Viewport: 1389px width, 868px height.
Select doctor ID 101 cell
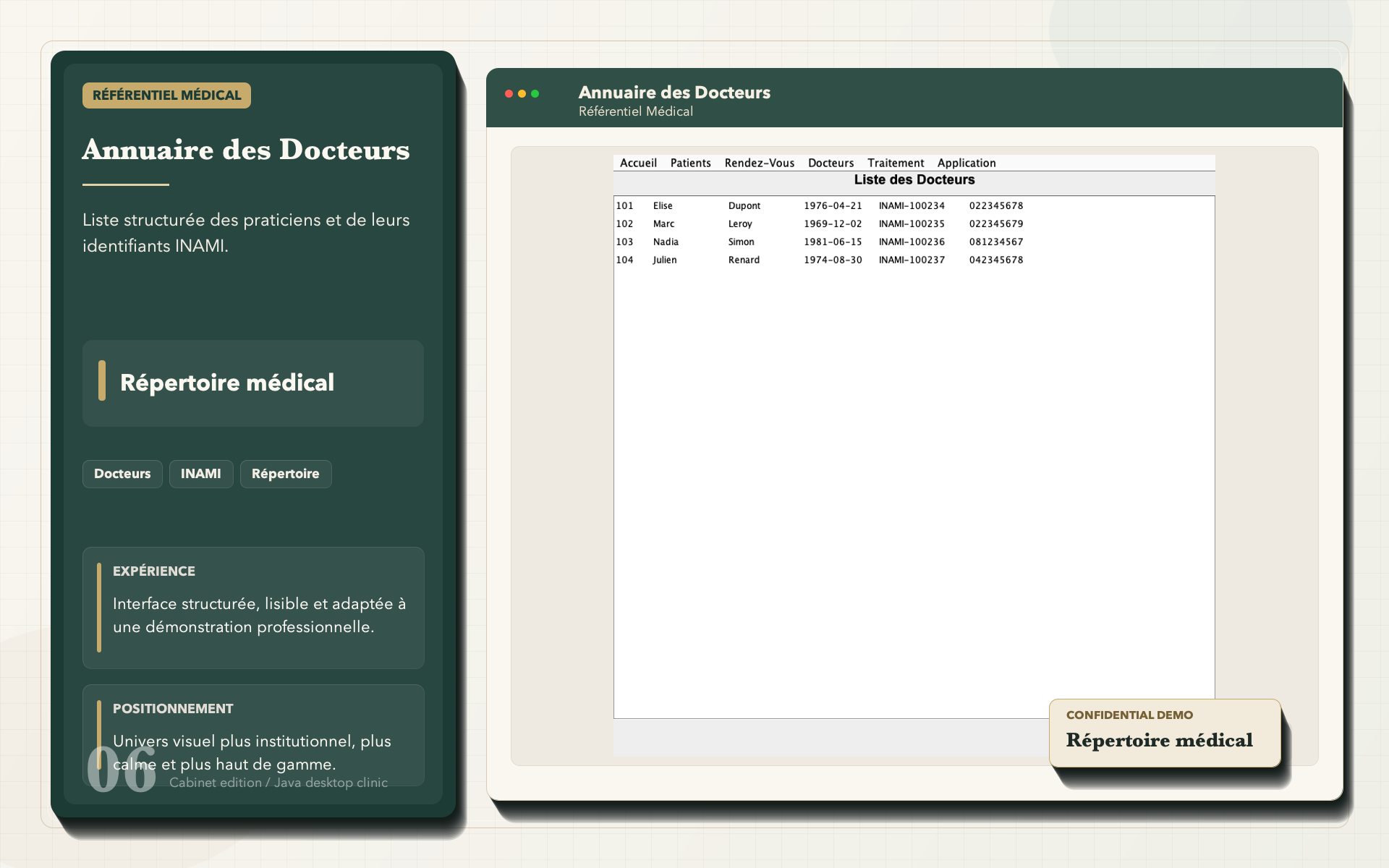tap(624, 205)
